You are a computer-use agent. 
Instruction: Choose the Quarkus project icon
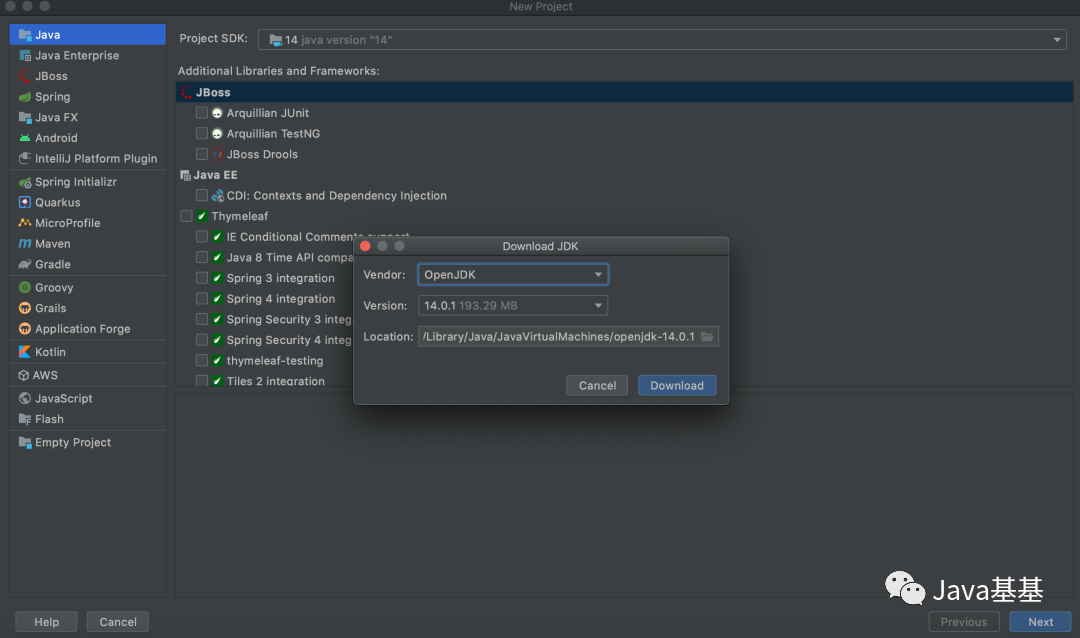point(25,203)
